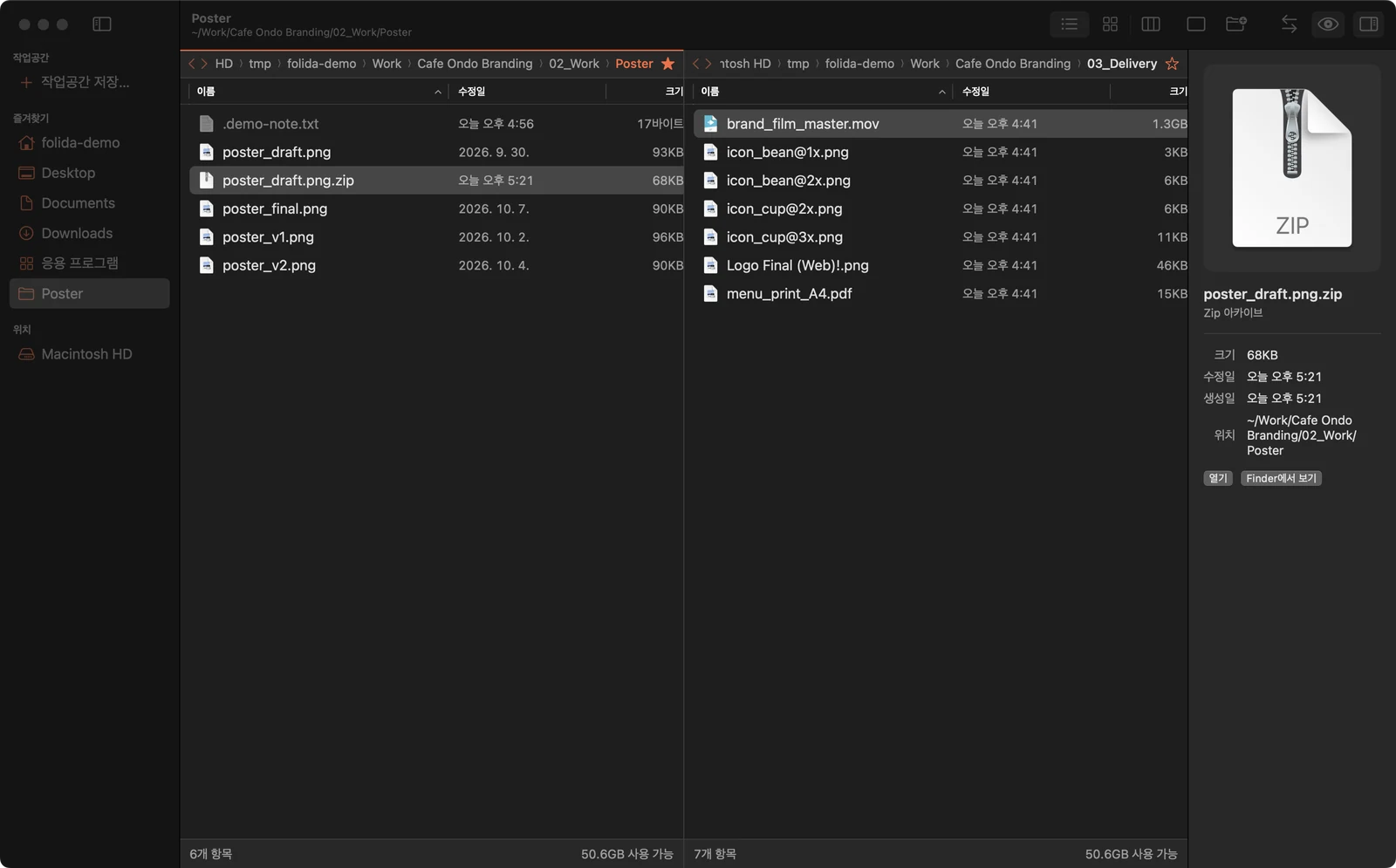Click the poster_draft.png file icon

pyautogui.click(x=206, y=152)
